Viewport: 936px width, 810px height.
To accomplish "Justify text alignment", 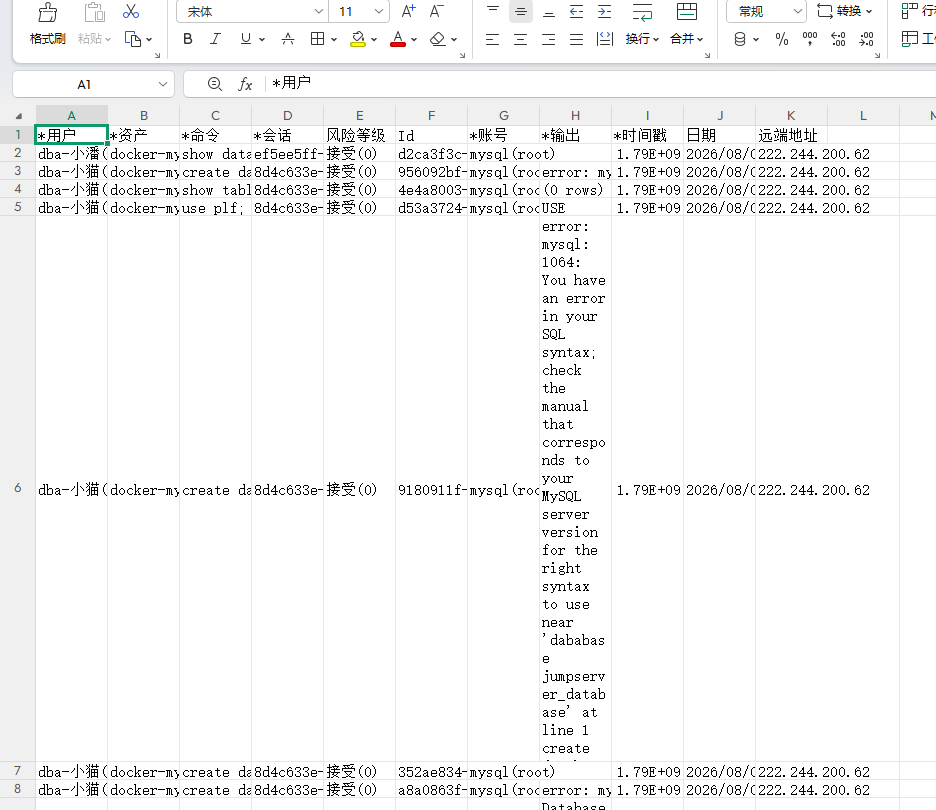I will 576,39.
